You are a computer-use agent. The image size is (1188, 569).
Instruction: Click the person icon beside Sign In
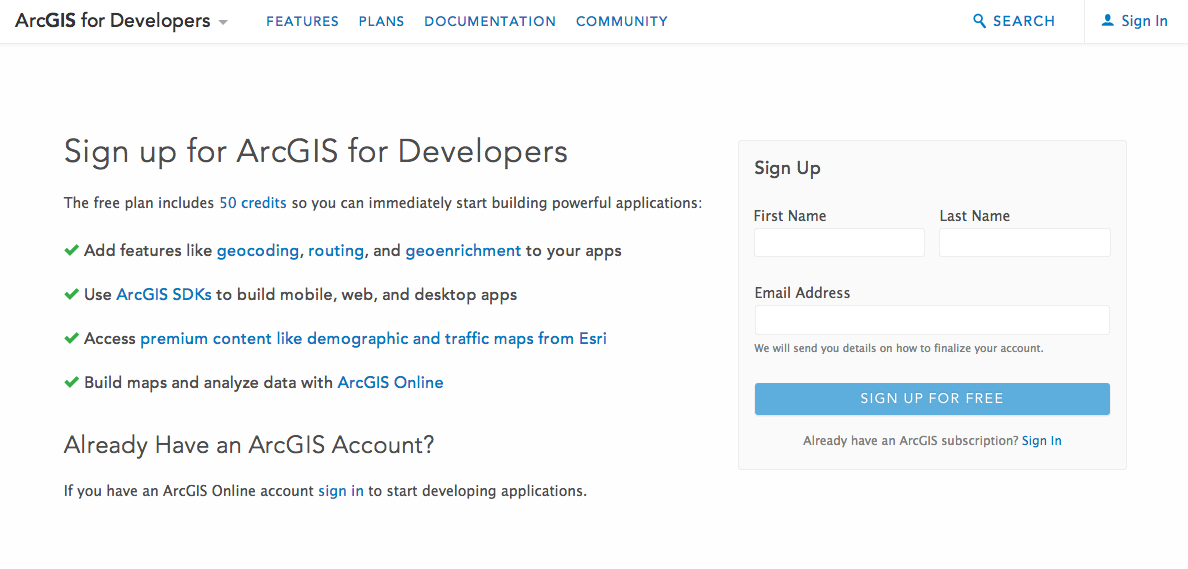(1108, 20)
